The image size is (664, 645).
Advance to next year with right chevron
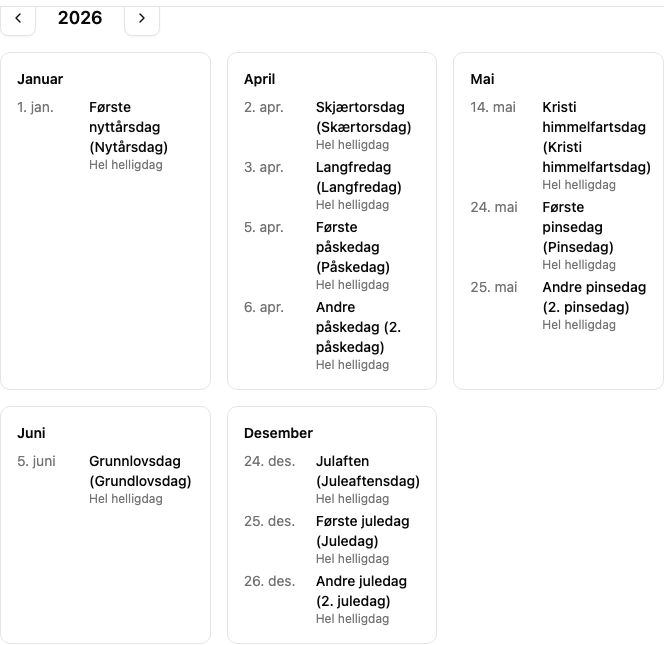coord(142,19)
